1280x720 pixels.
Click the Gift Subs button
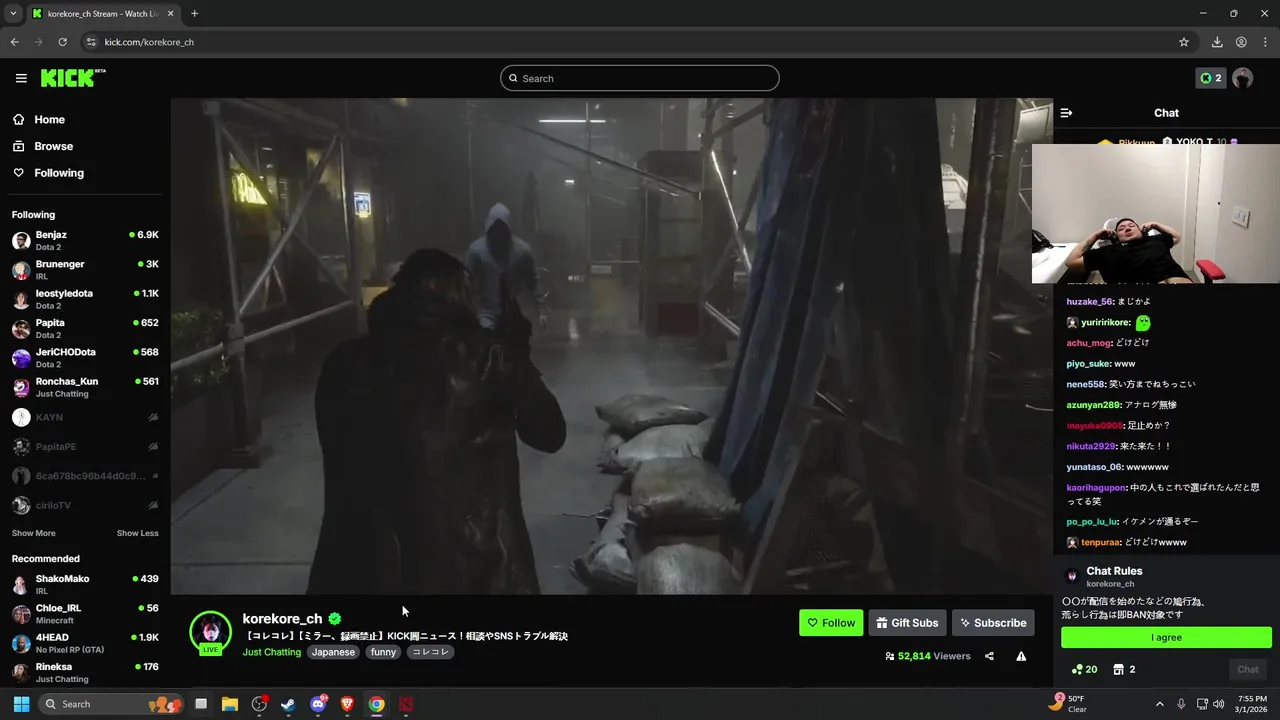[x=907, y=623]
